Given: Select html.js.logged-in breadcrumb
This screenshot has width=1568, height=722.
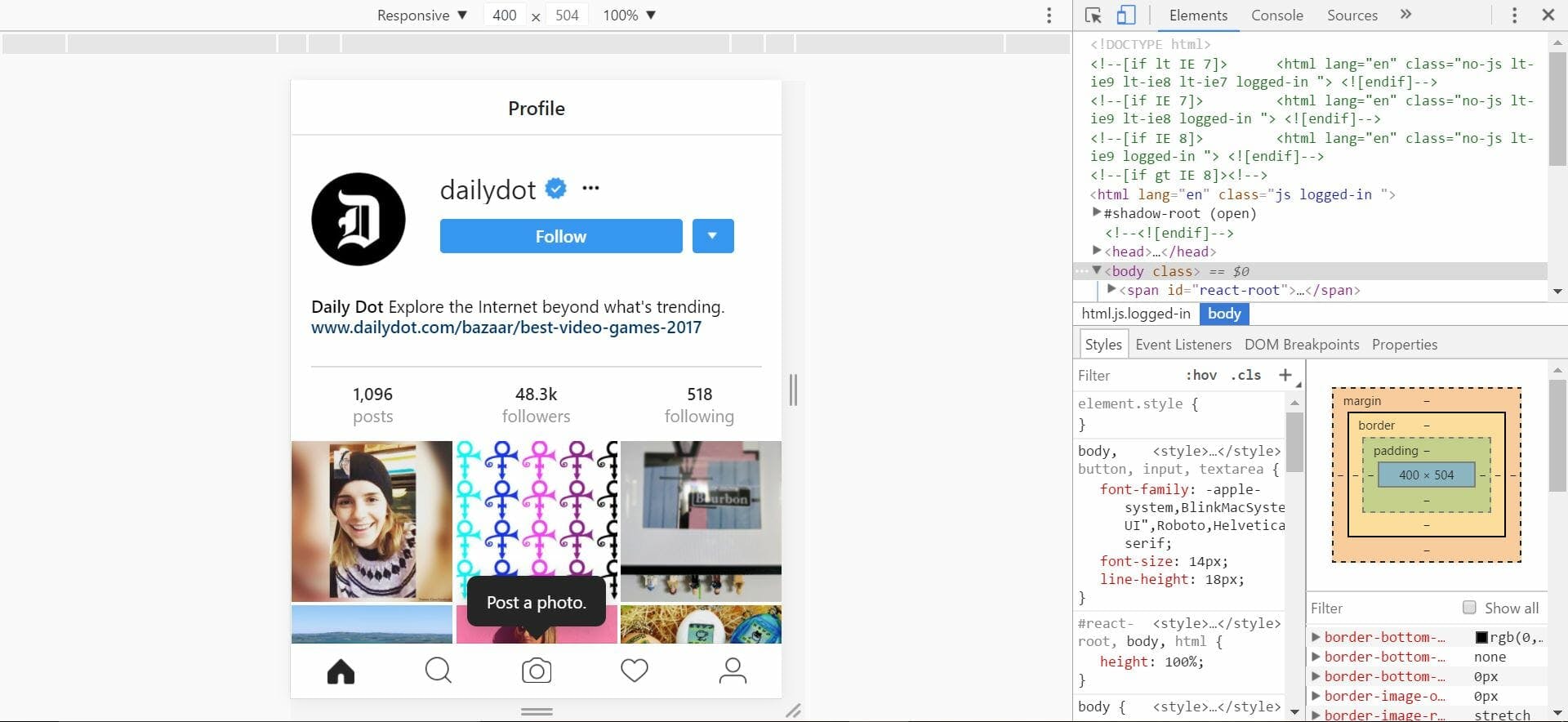Looking at the screenshot, I should (x=1136, y=314).
